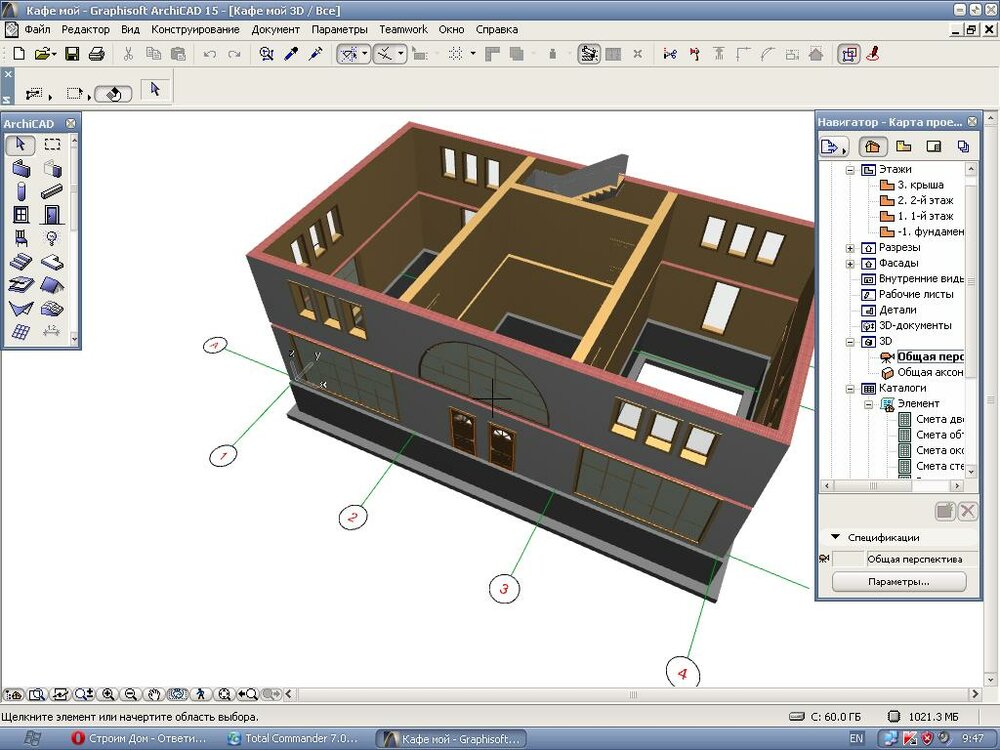Click the Print icon in the toolbar

point(96,54)
